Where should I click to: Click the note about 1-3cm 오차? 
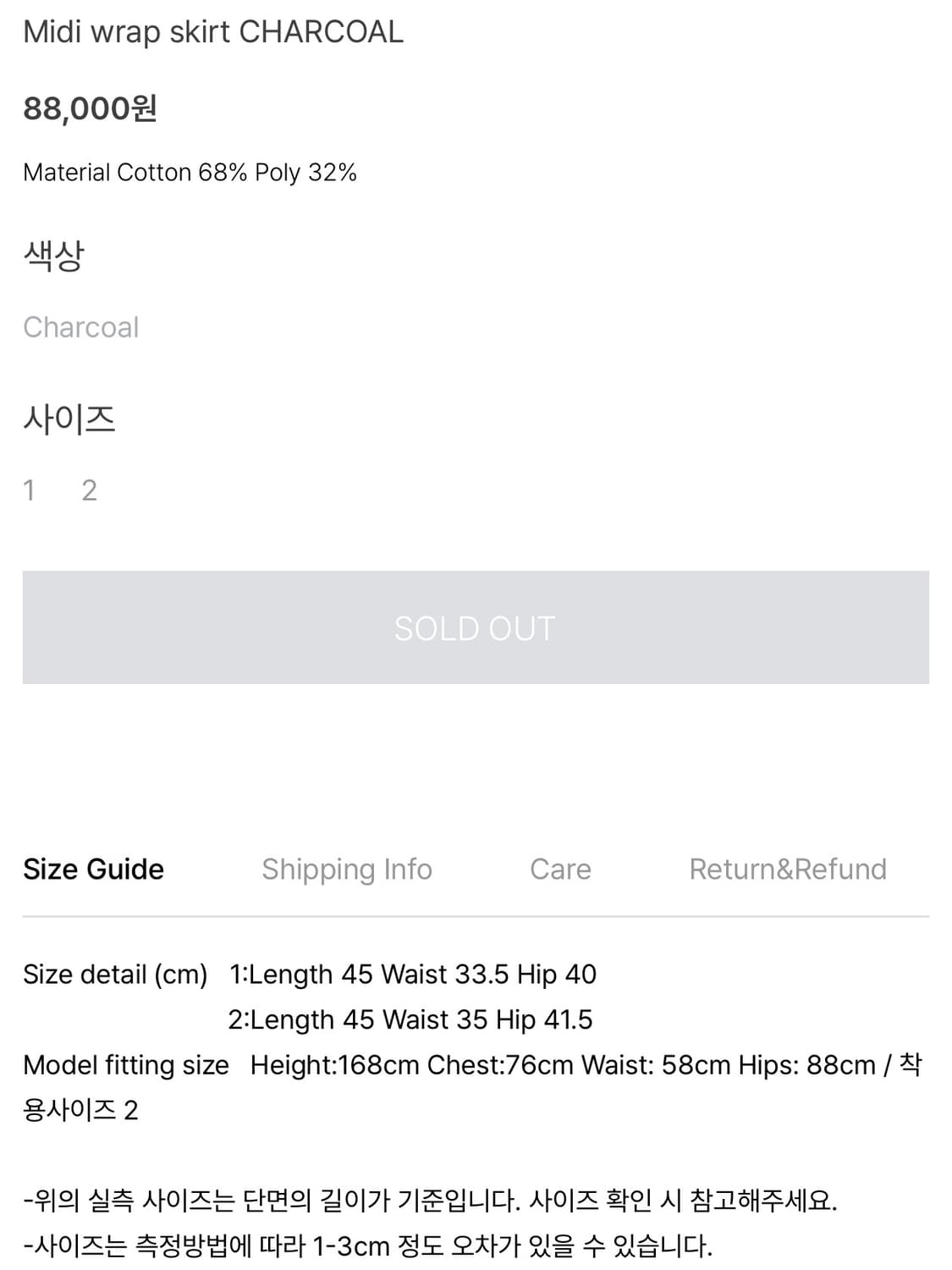(367, 1246)
